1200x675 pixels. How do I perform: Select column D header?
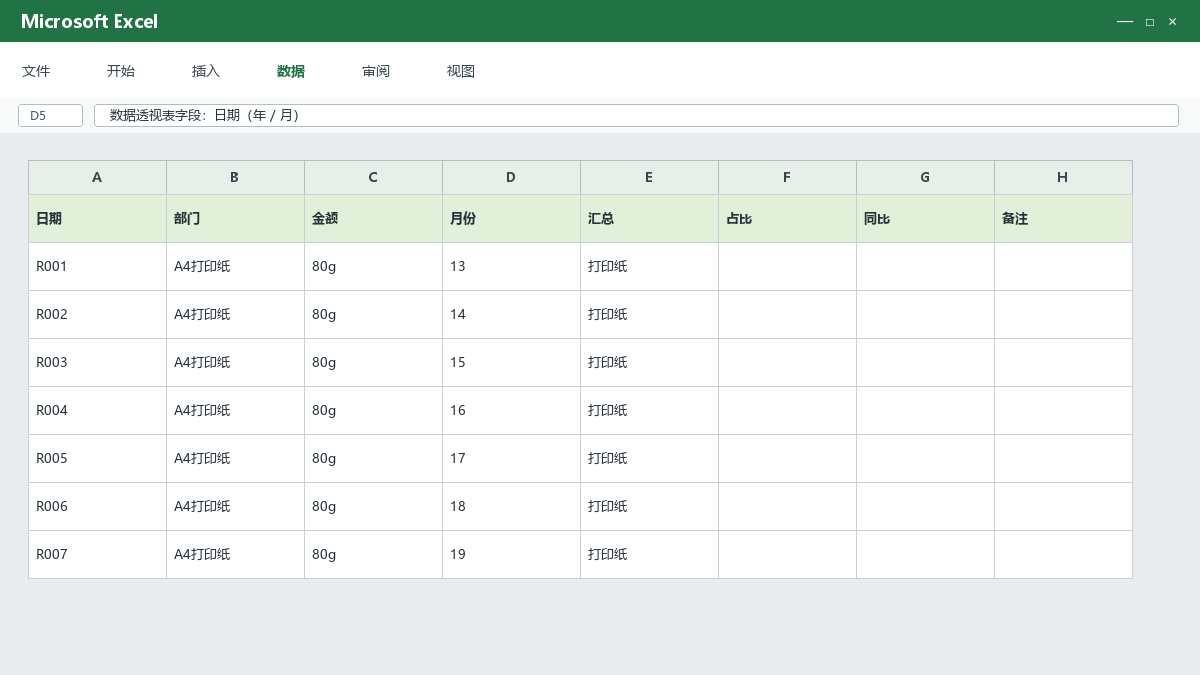click(511, 177)
